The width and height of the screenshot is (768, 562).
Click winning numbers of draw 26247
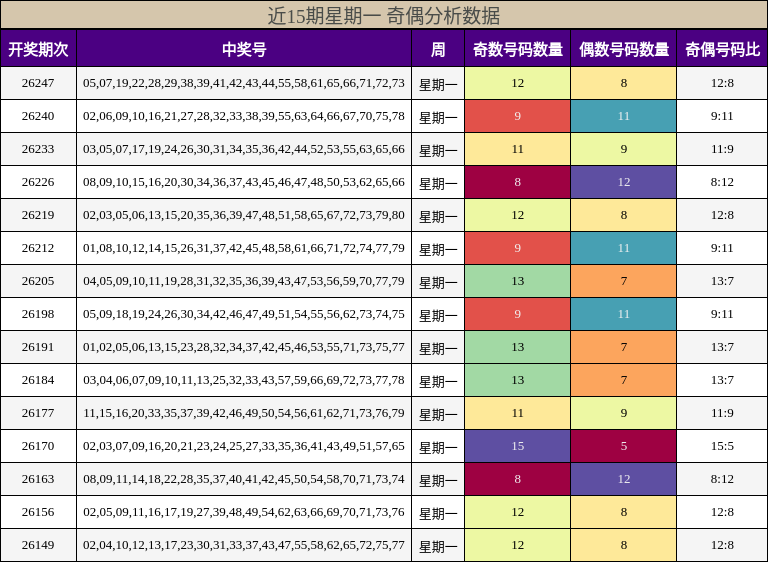pyautogui.click(x=244, y=83)
